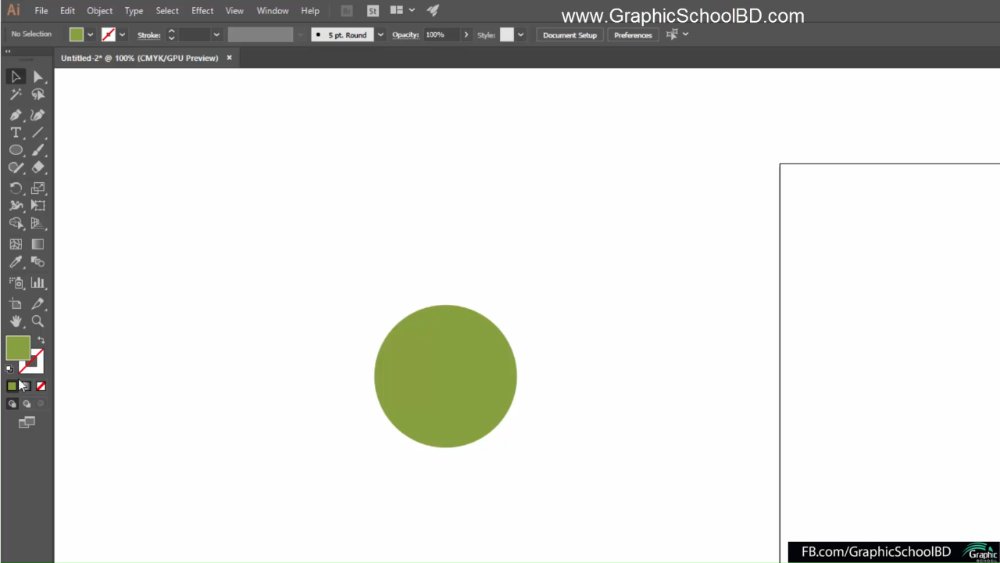The image size is (1000, 563).
Task: Open the Type menu
Action: pyautogui.click(x=134, y=11)
